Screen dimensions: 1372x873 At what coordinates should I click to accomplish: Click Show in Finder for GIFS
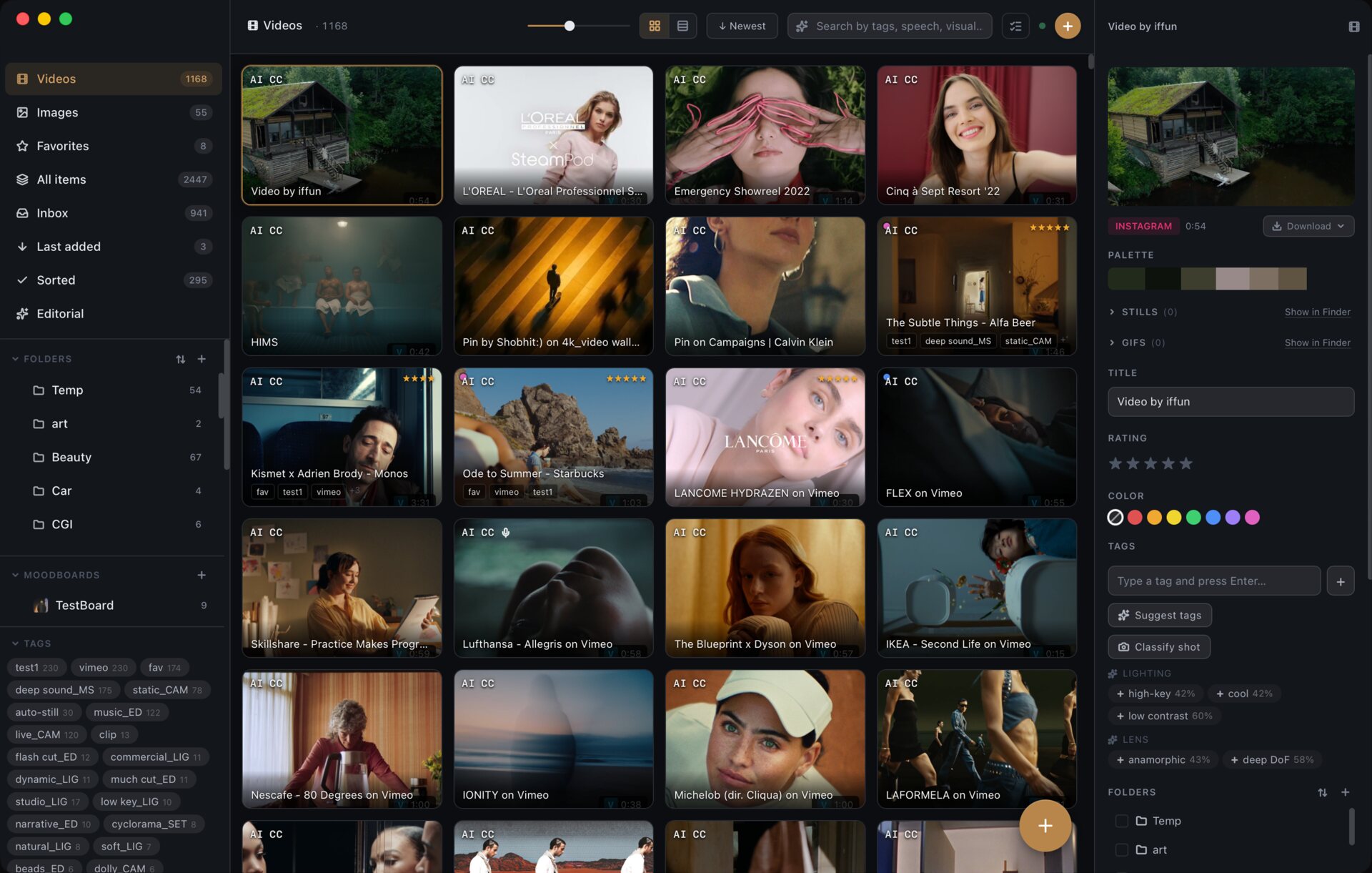[x=1317, y=343]
